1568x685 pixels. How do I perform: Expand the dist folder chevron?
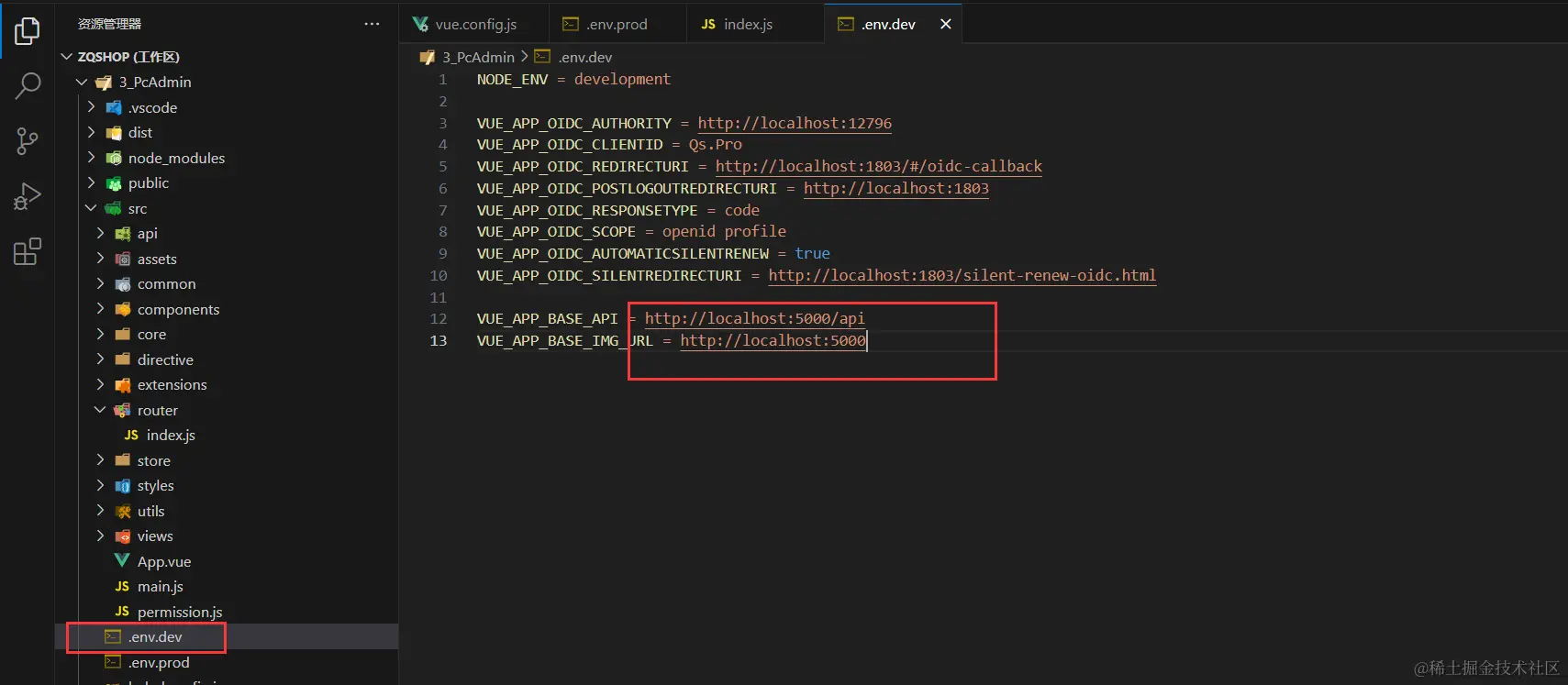pos(91,132)
